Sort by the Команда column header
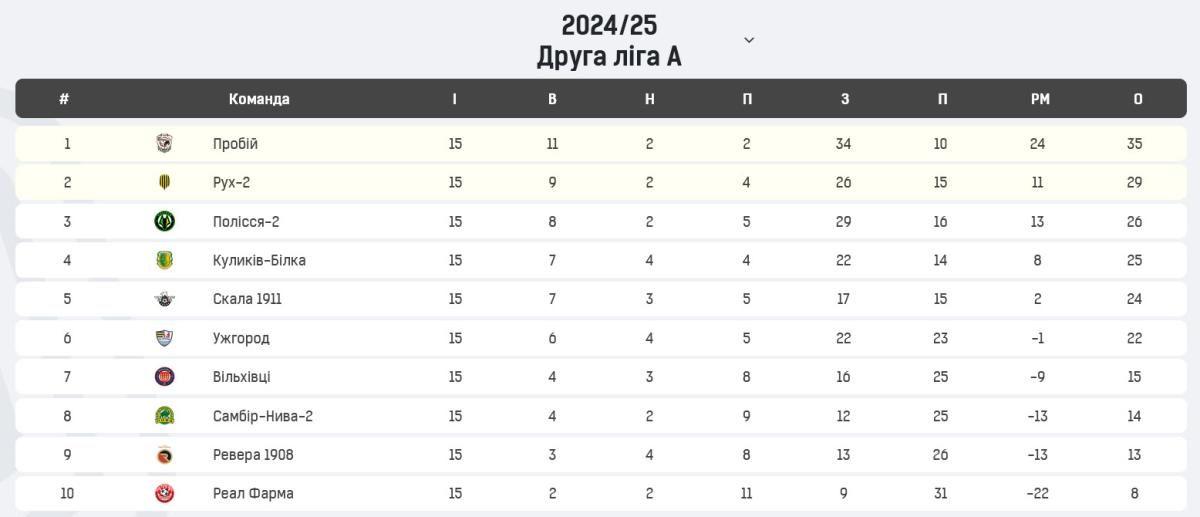 click(x=259, y=99)
